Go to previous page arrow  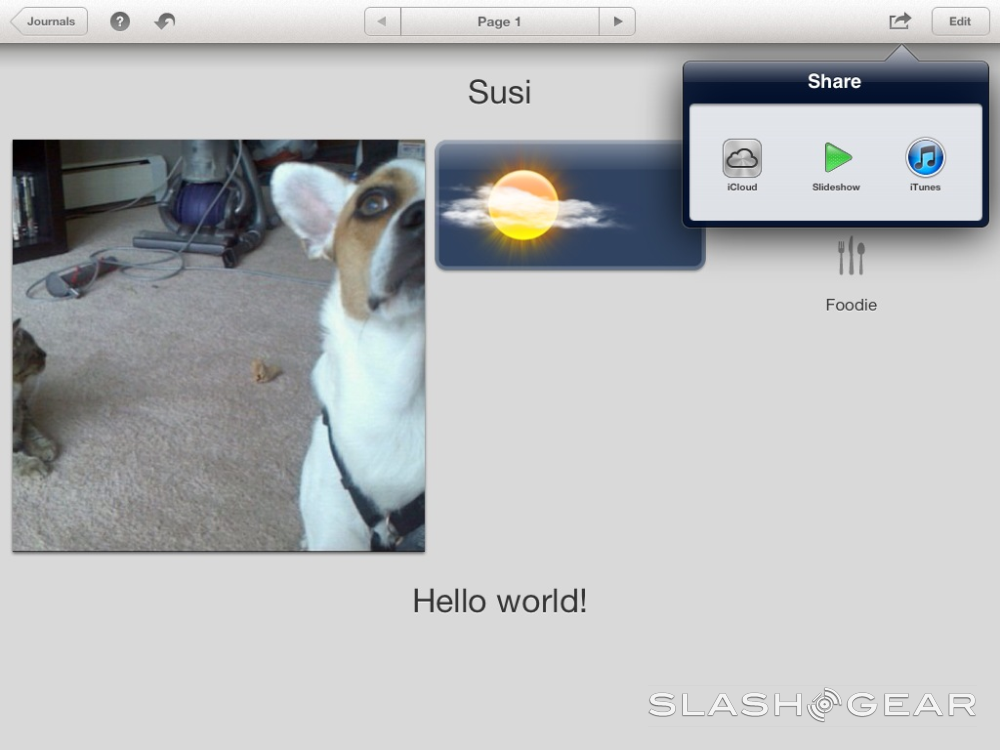pyautogui.click(x=382, y=22)
